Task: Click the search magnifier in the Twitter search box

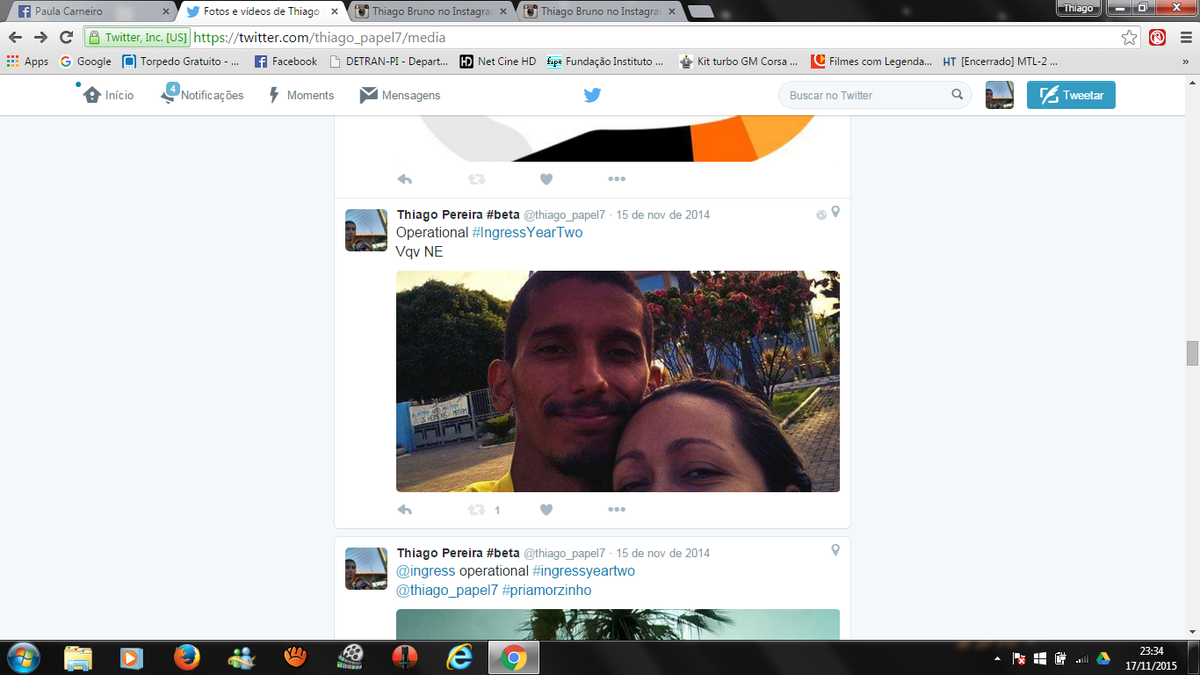Action: click(957, 95)
